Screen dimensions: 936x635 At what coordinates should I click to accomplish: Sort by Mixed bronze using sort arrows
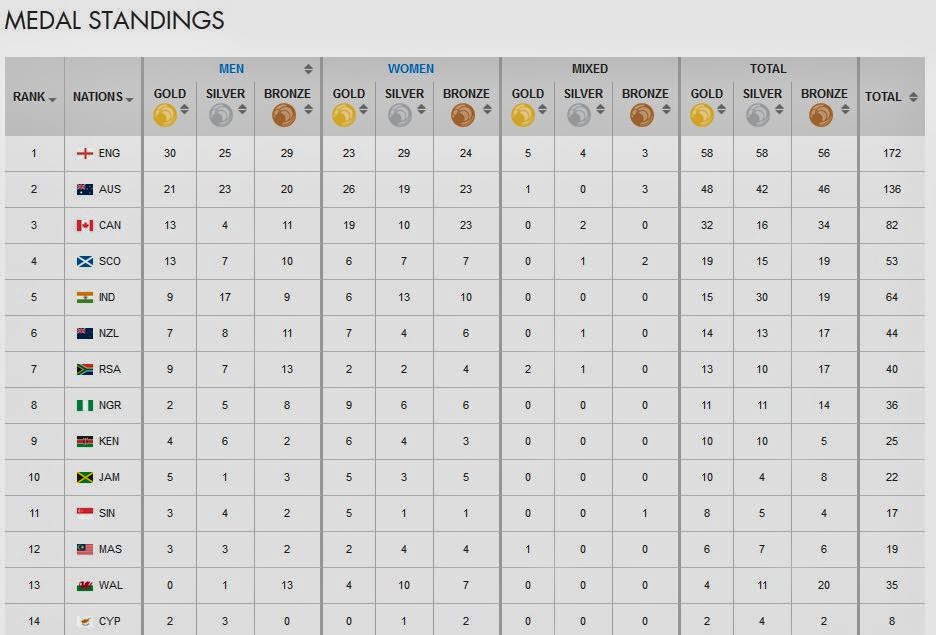pos(666,109)
